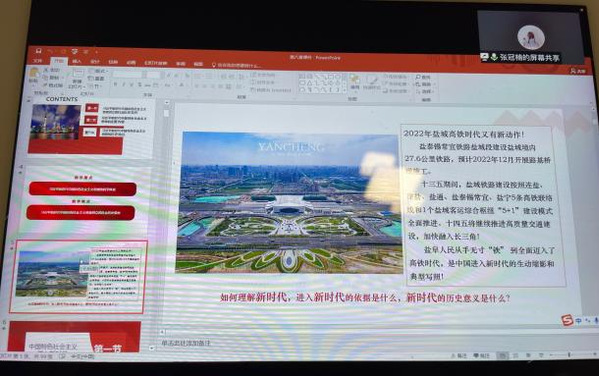Screen dimensions: 599x376
Task: Click the Format Painter (格式刷) icon
Action: coord(53,85)
